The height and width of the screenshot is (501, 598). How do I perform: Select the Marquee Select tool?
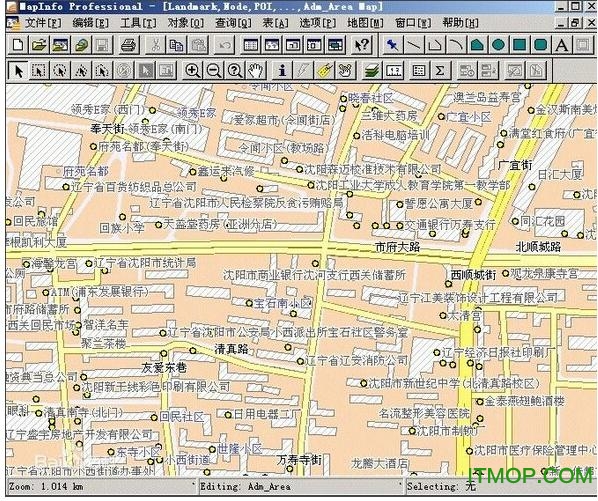(39, 71)
